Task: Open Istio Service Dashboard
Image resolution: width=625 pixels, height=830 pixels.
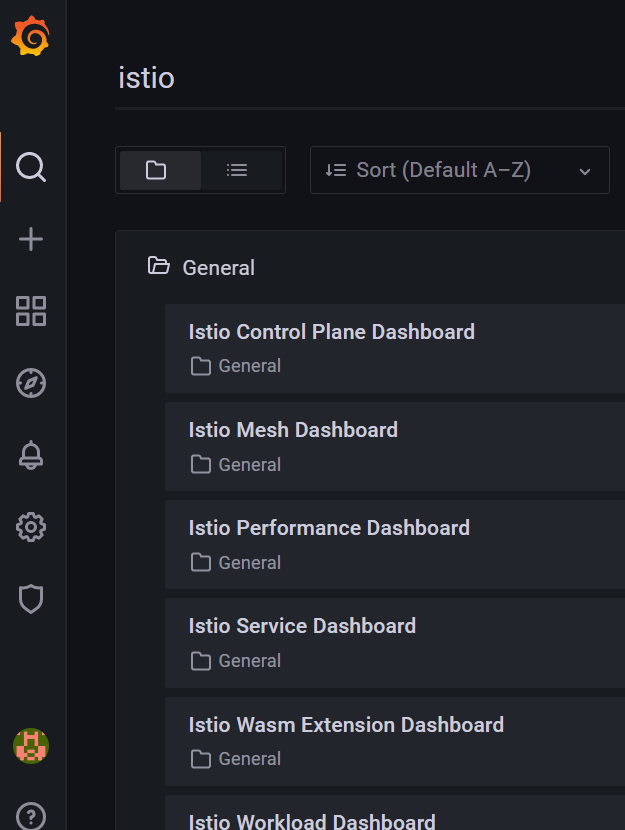Action: 395,643
